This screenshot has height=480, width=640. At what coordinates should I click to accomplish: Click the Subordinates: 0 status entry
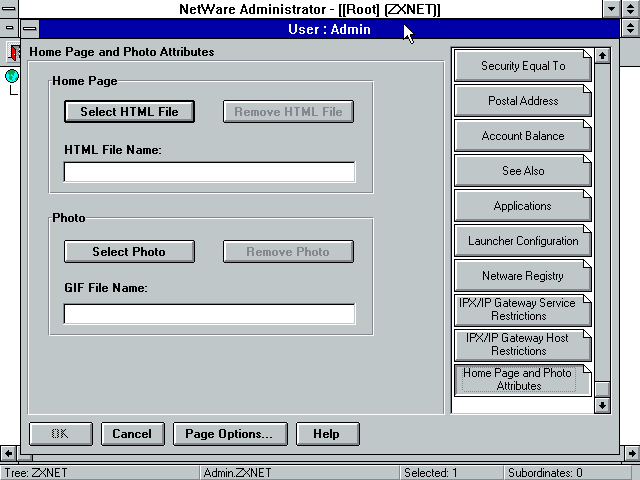[x=545, y=473]
